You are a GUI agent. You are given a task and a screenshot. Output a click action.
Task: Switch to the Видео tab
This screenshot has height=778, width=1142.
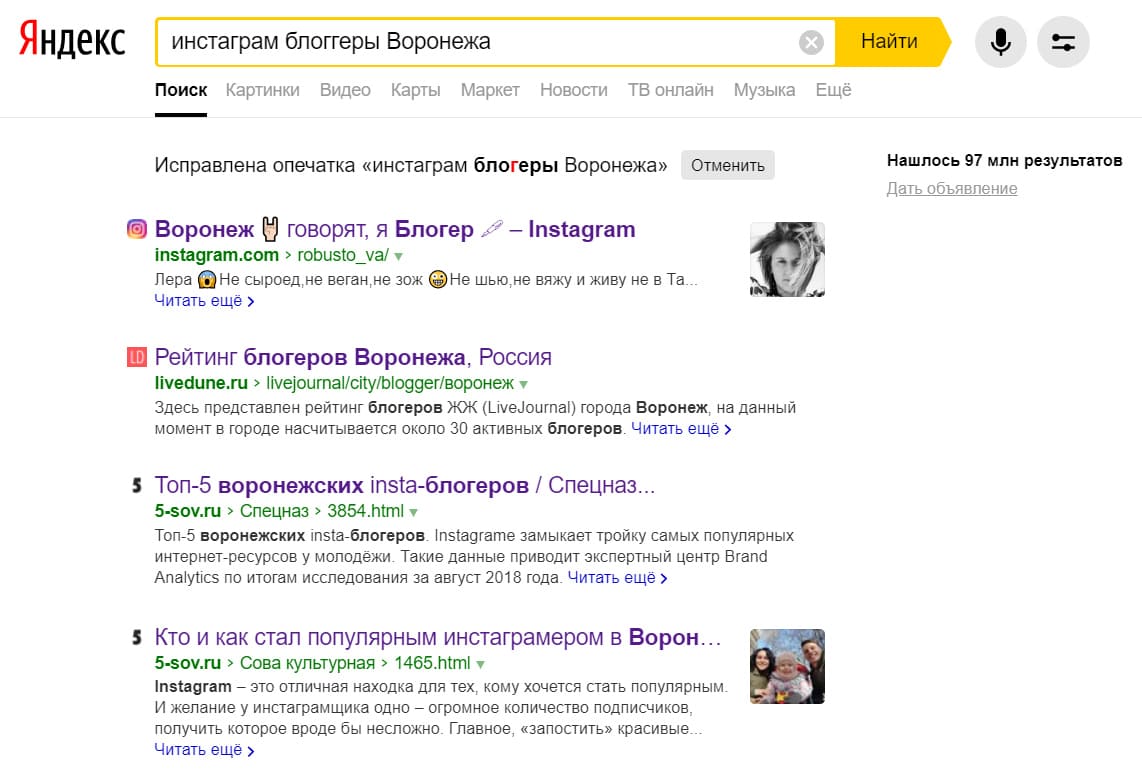[x=345, y=90]
